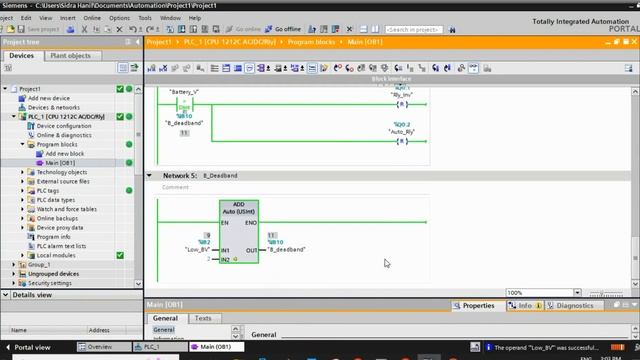The height and width of the screenshot is (360, 640).
Task: Click the PLC_1 taskbar button
Action: pyautogui.click(x=160, y=347)
